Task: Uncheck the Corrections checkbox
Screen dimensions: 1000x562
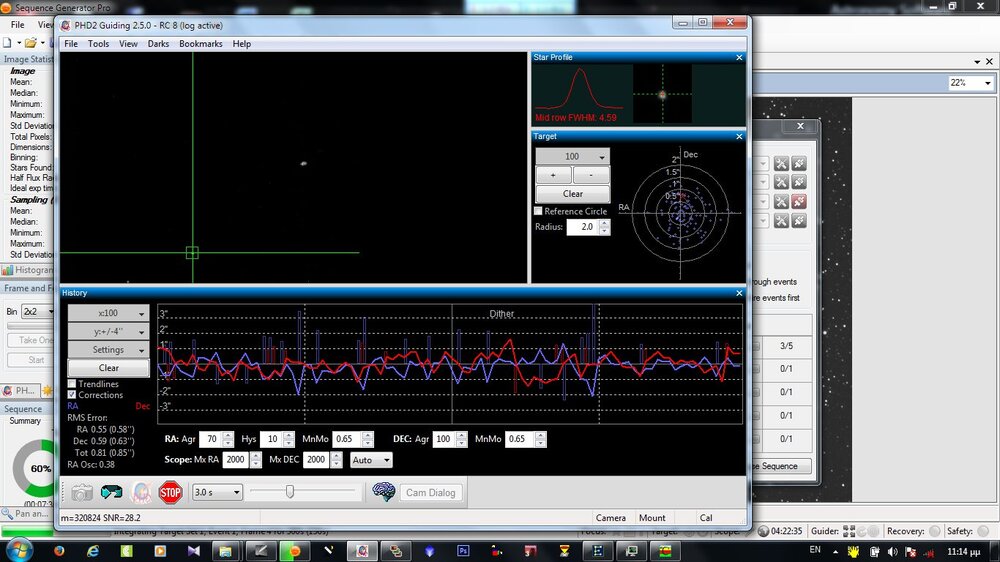Action: 72,395
